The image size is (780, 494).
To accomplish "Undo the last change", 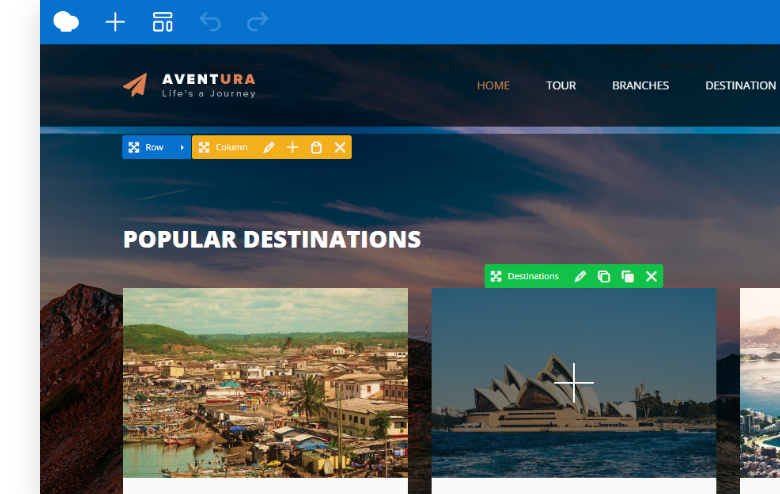I will pyautogui.click(x=210, y=22).
